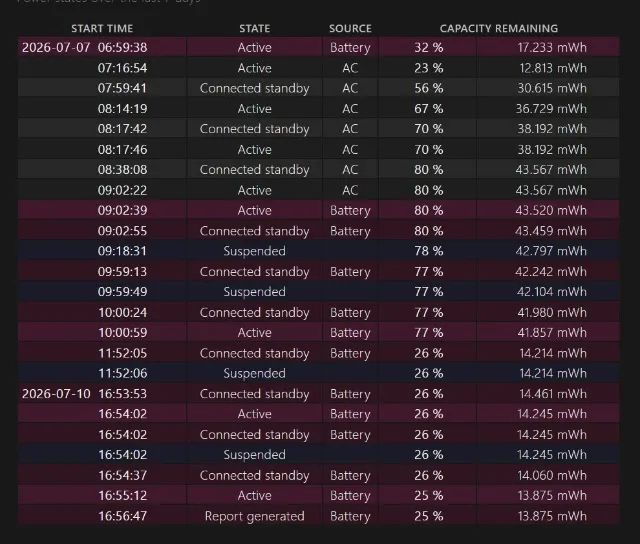This screenshot has height=544, width=640.
Task: Click the START TIME column header
Action: [x=102, y=28]
